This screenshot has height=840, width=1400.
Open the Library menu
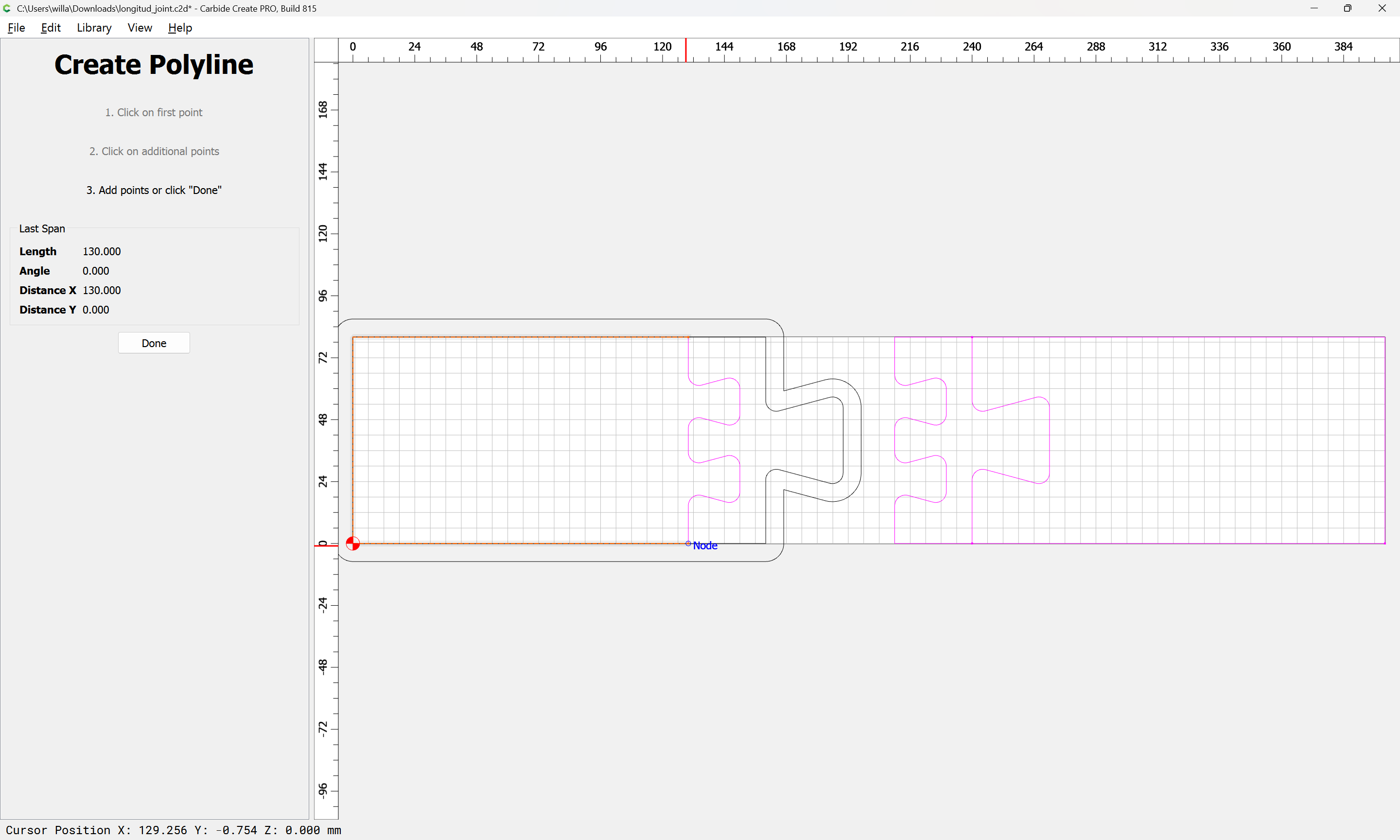point(94,28)
